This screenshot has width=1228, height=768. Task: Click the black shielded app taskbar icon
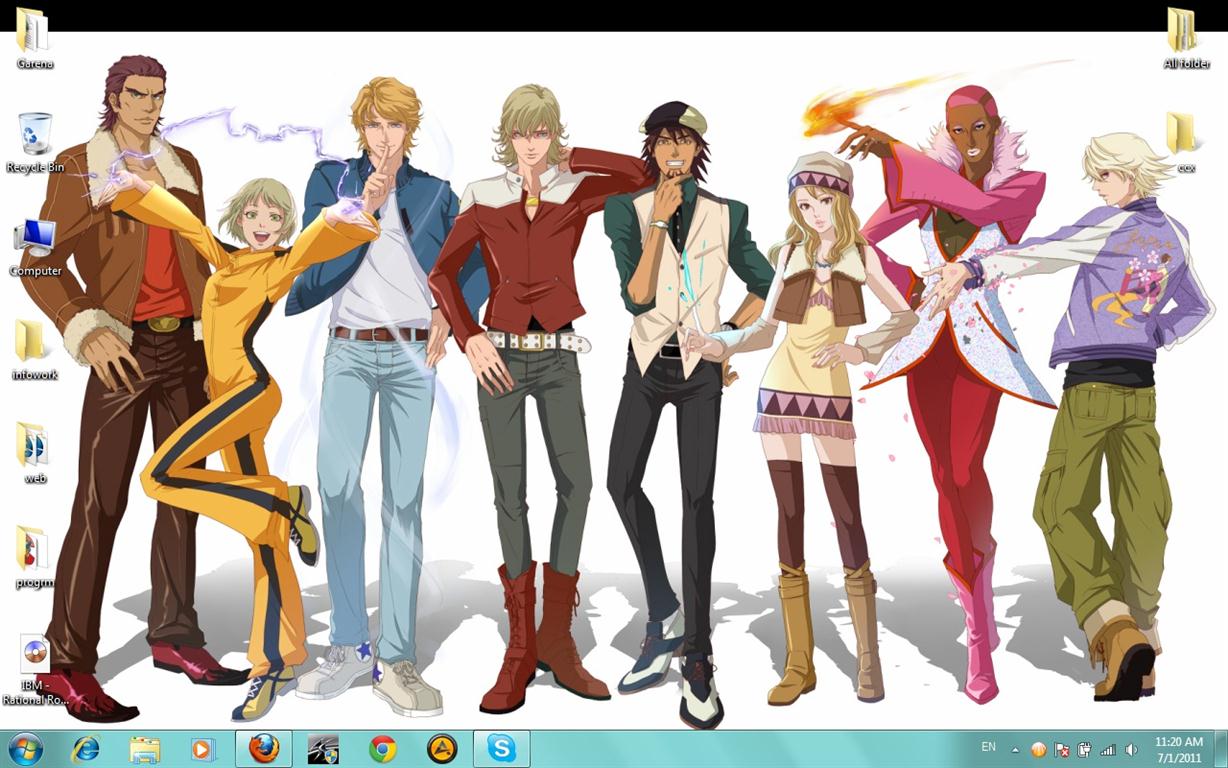pyautogui.click(x=323, y=748)
